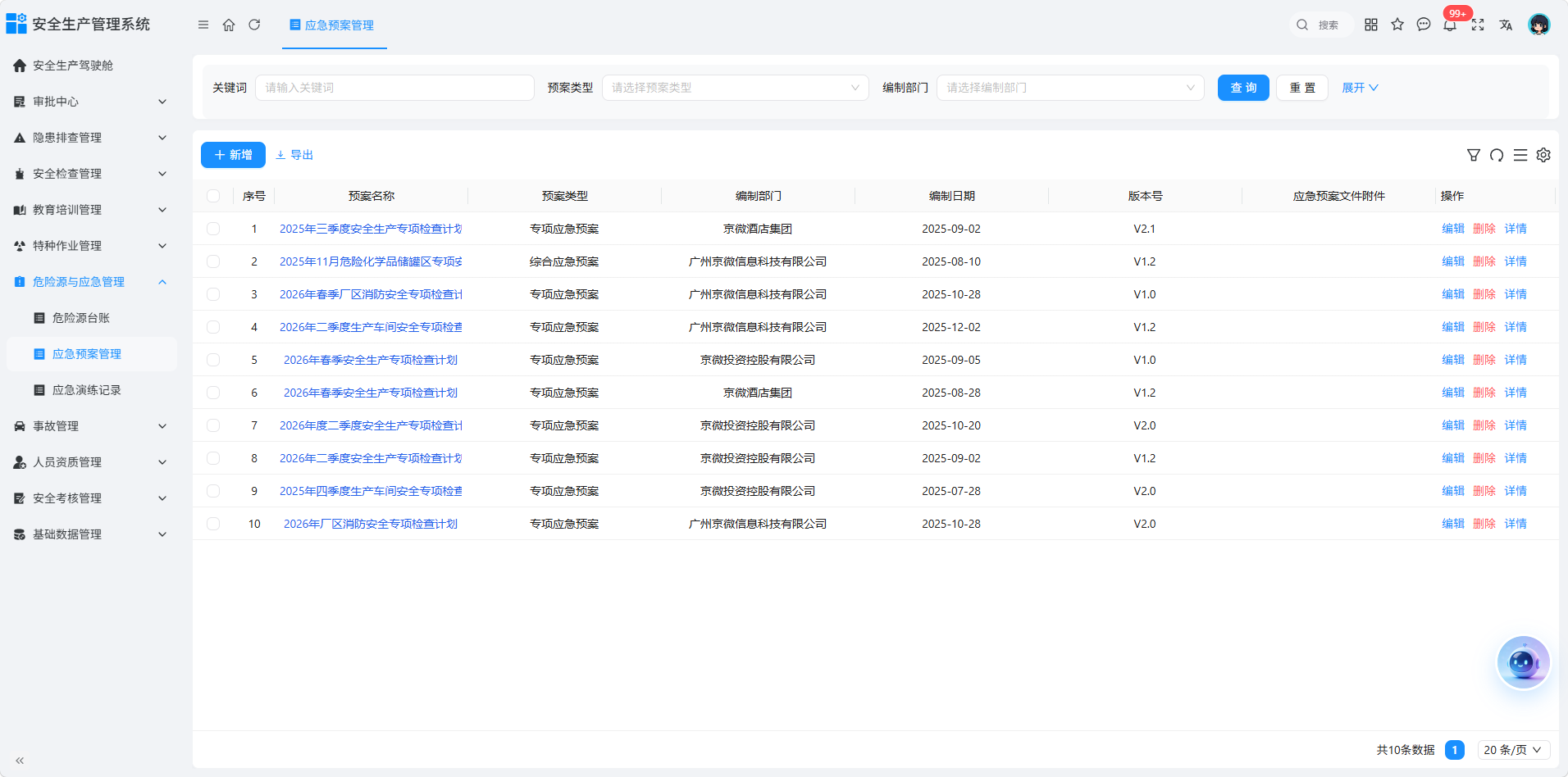Go to home via house icon
Screen dimensions: 1568x777
click(x=229, y=25)
